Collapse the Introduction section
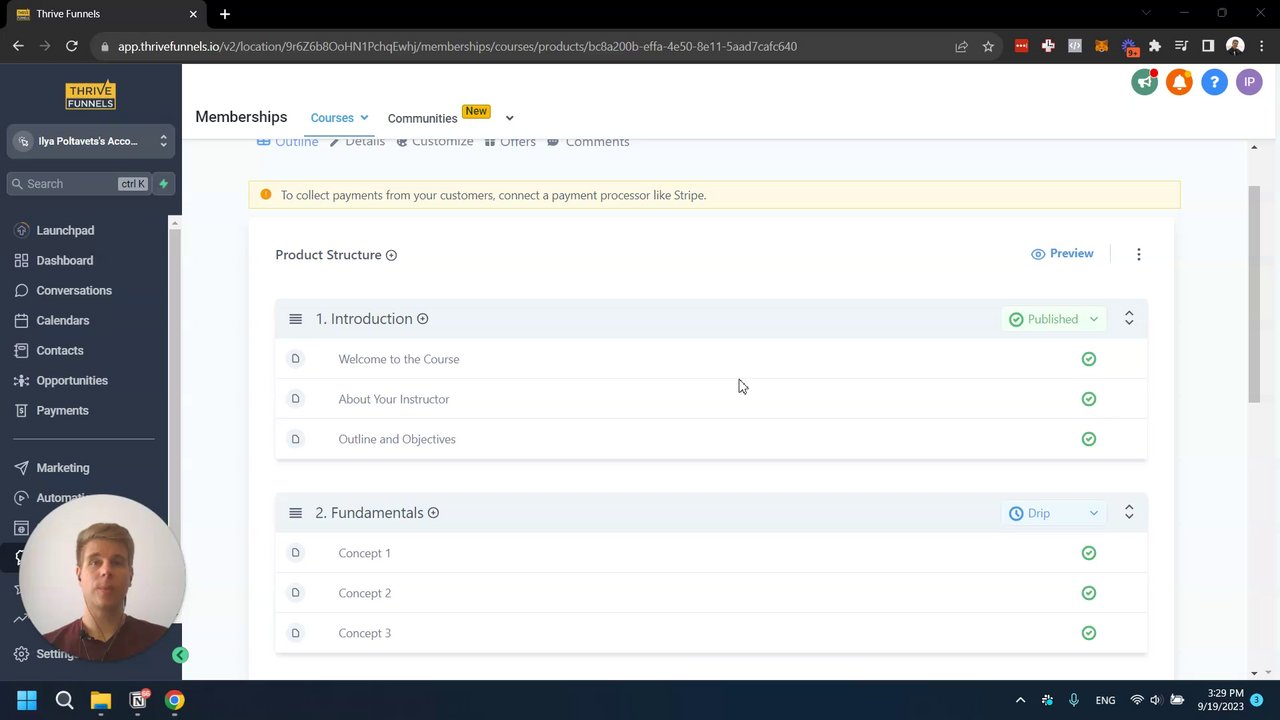 [1129, 318]
